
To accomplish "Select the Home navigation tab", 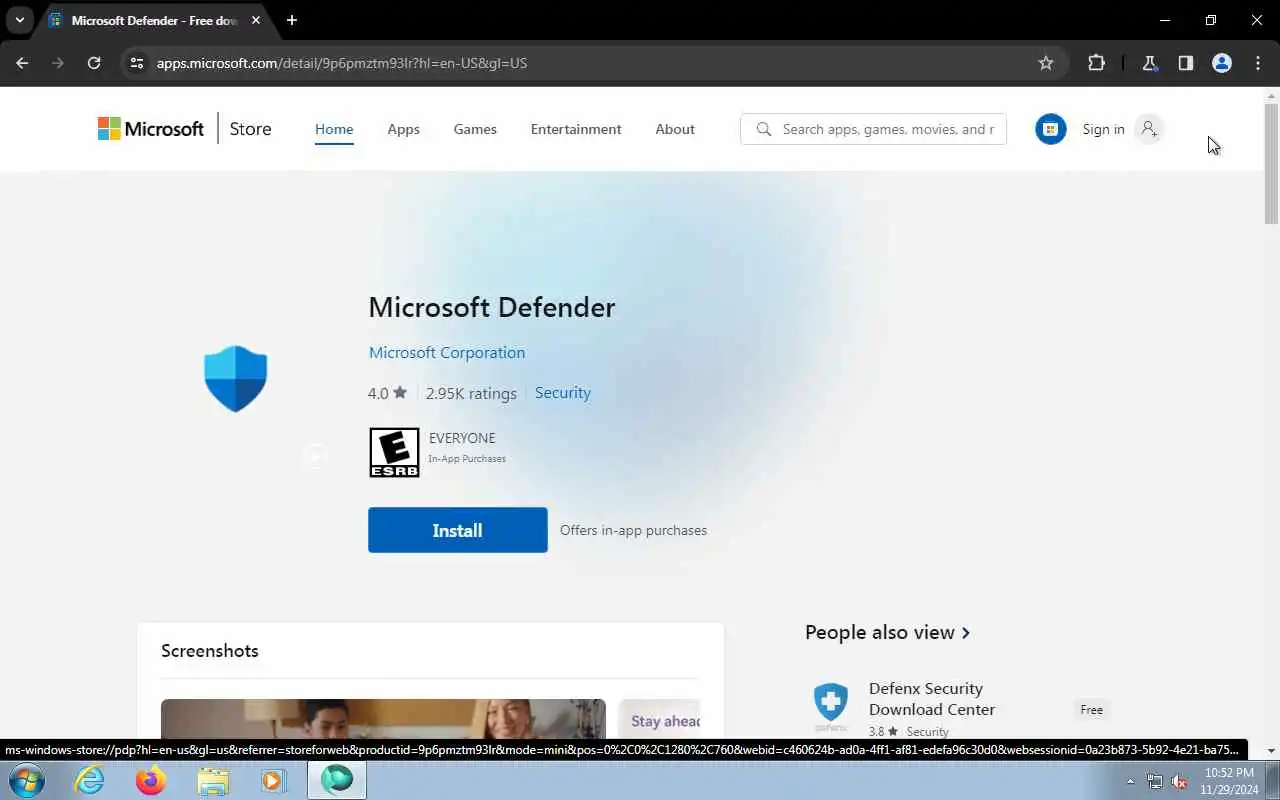I will click(334, 129).
